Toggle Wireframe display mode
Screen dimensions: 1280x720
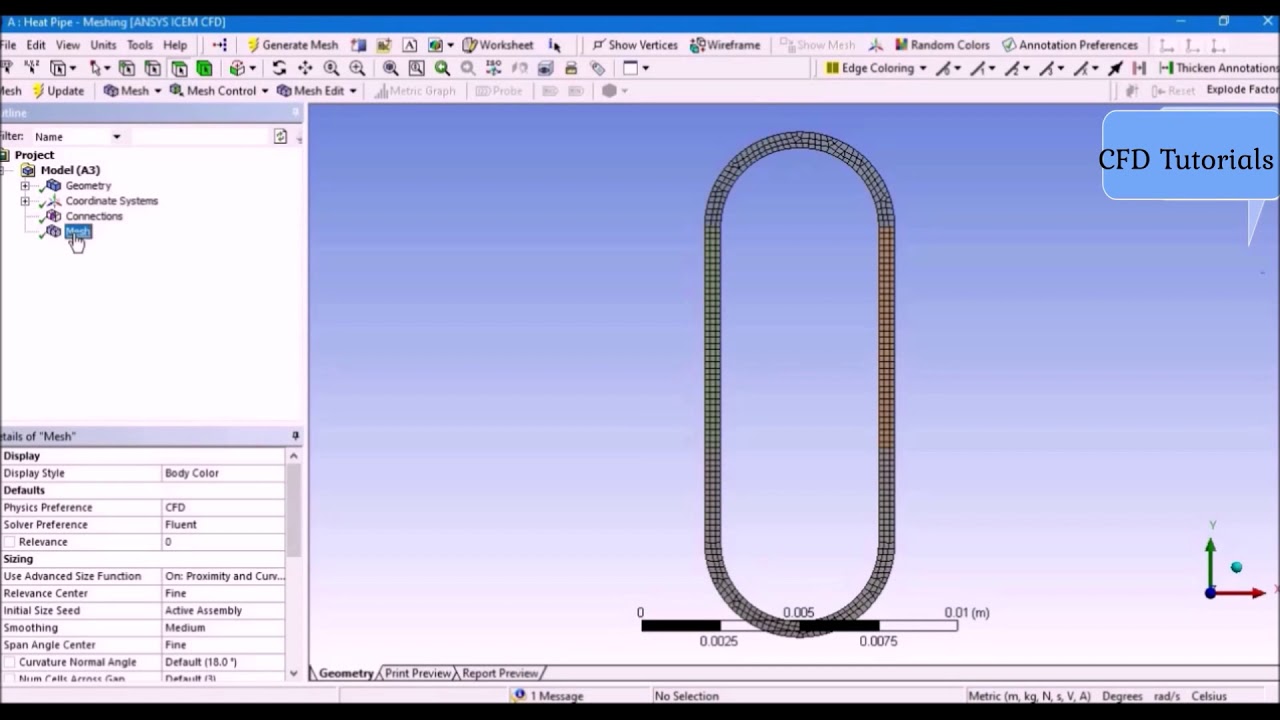pyautogui.click(x=725, y=45)
